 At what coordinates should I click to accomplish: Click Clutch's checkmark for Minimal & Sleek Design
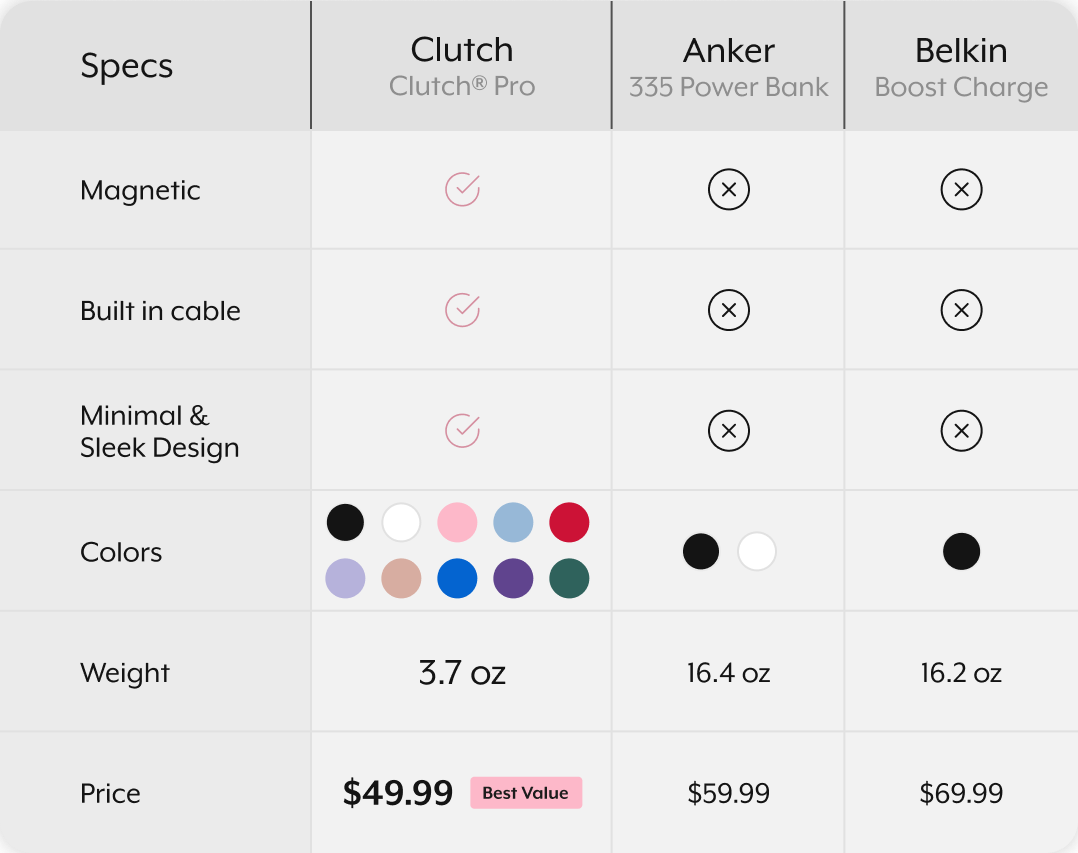463,431
